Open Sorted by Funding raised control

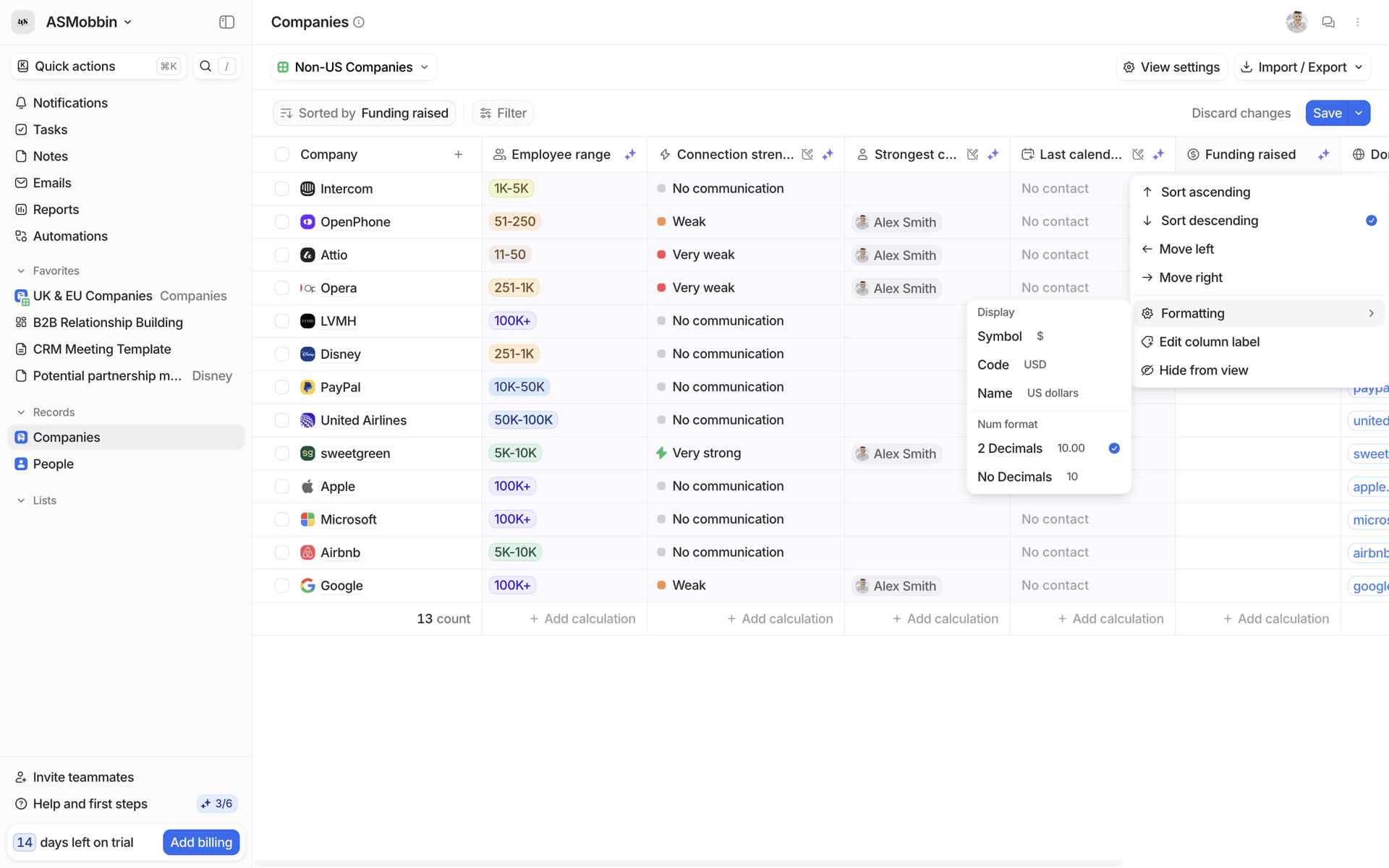pos(365,113)
